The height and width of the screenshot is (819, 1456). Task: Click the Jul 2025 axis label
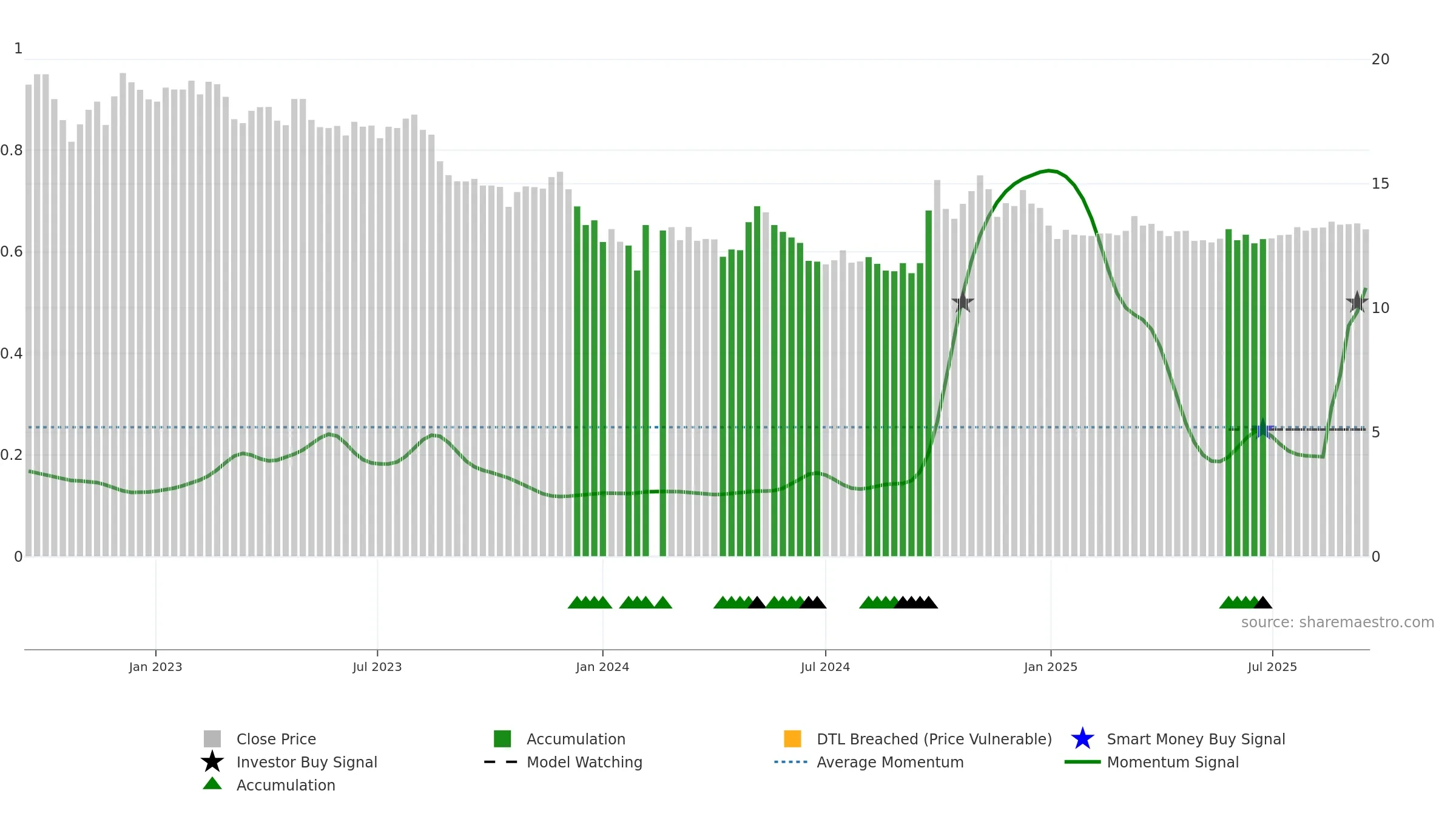click(x=1272, y=667)
